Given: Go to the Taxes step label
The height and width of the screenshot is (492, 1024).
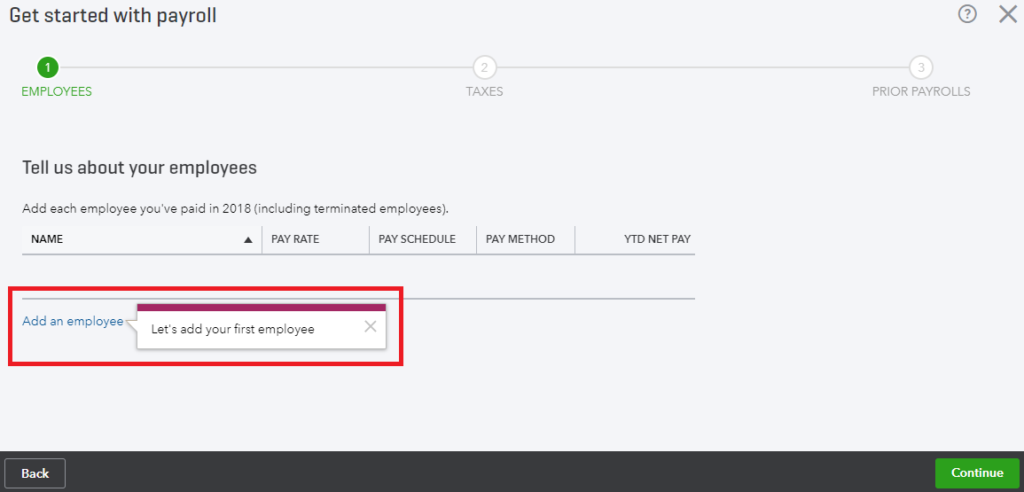Looking at the screenshot, I should (485, 91).
